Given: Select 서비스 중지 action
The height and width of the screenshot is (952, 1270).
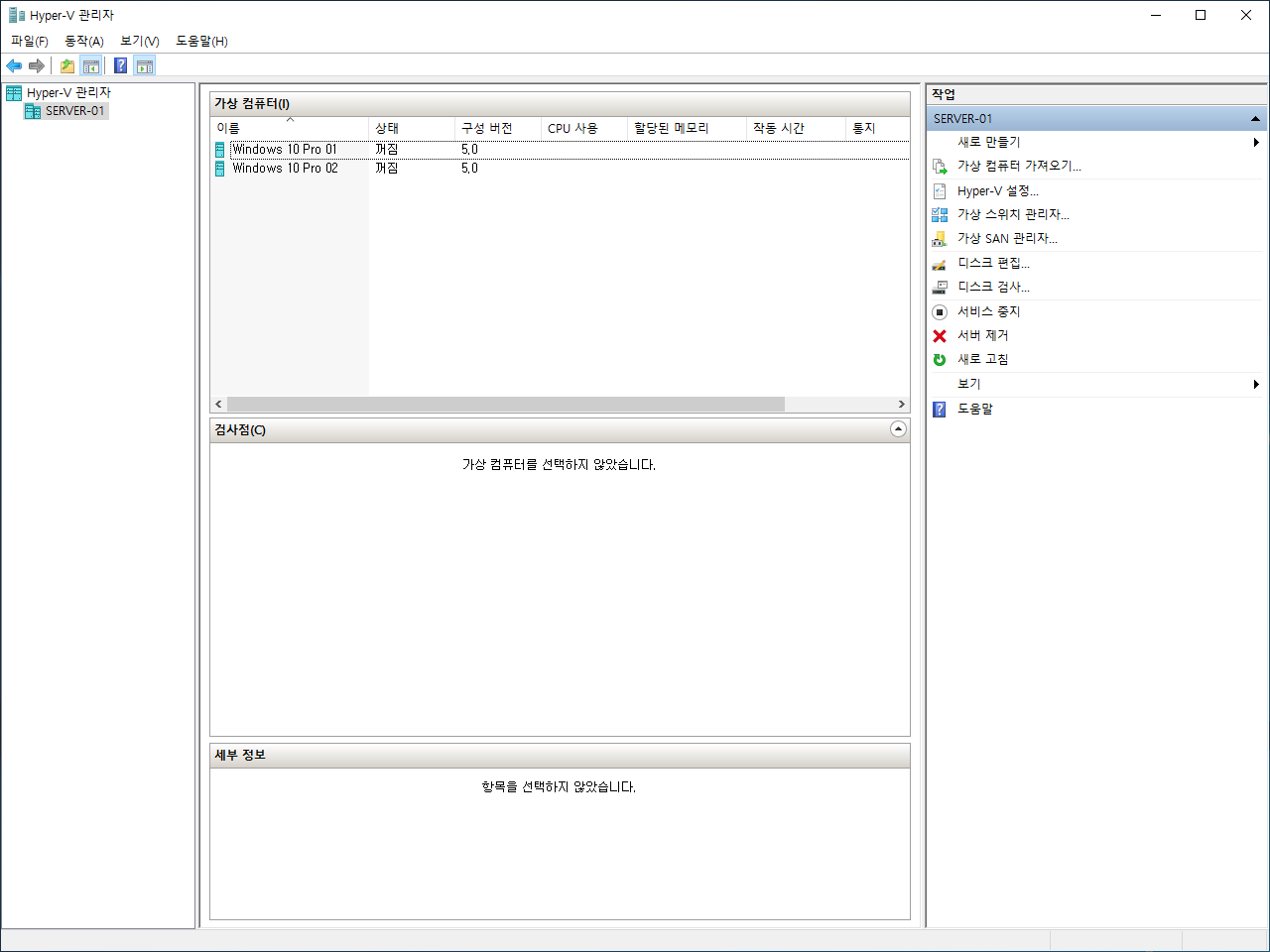Looking at the screenshot, I should (988, 311).
